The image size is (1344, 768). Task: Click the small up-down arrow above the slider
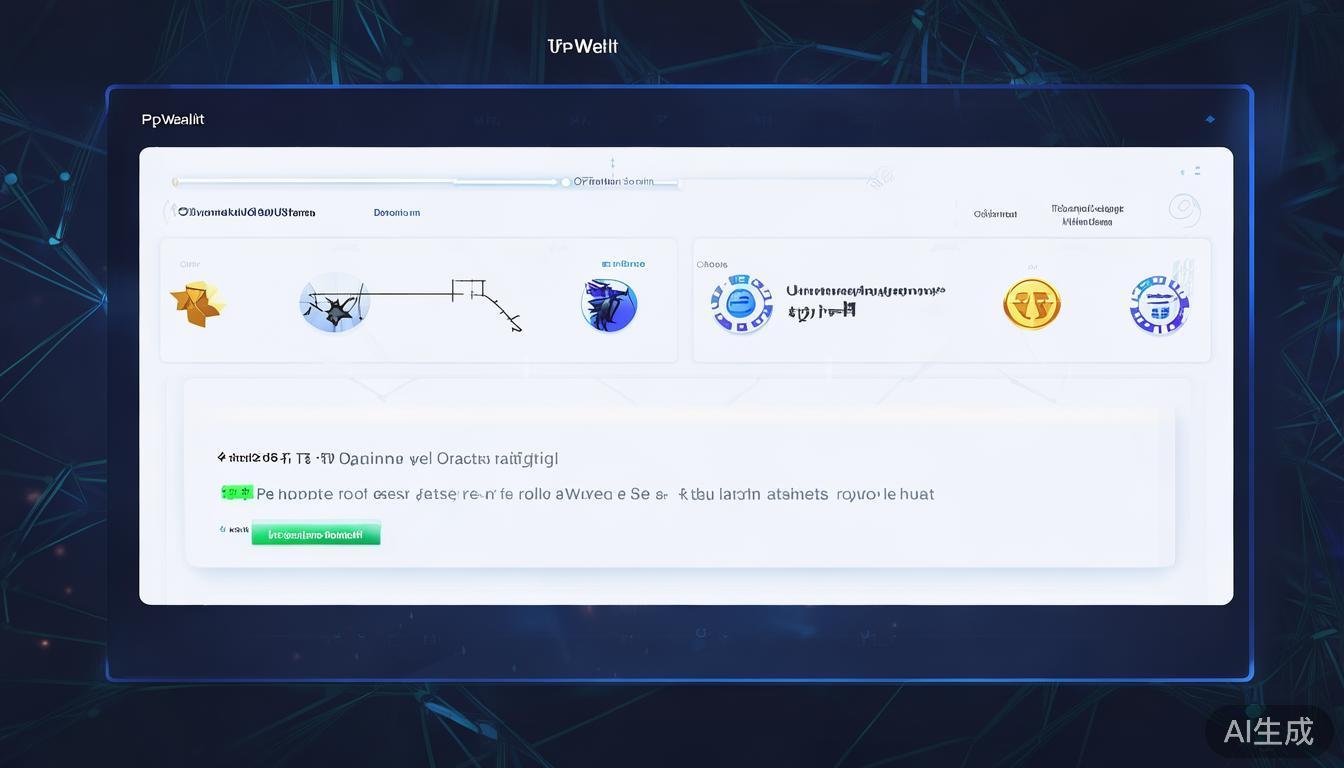[612, 163]
